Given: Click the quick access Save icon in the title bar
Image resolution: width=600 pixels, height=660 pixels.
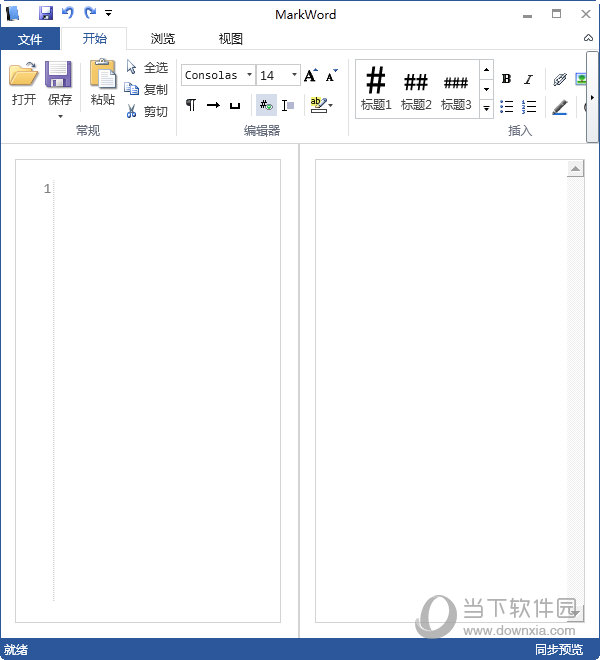Looking at the screenshot, I should coord(45,13).
